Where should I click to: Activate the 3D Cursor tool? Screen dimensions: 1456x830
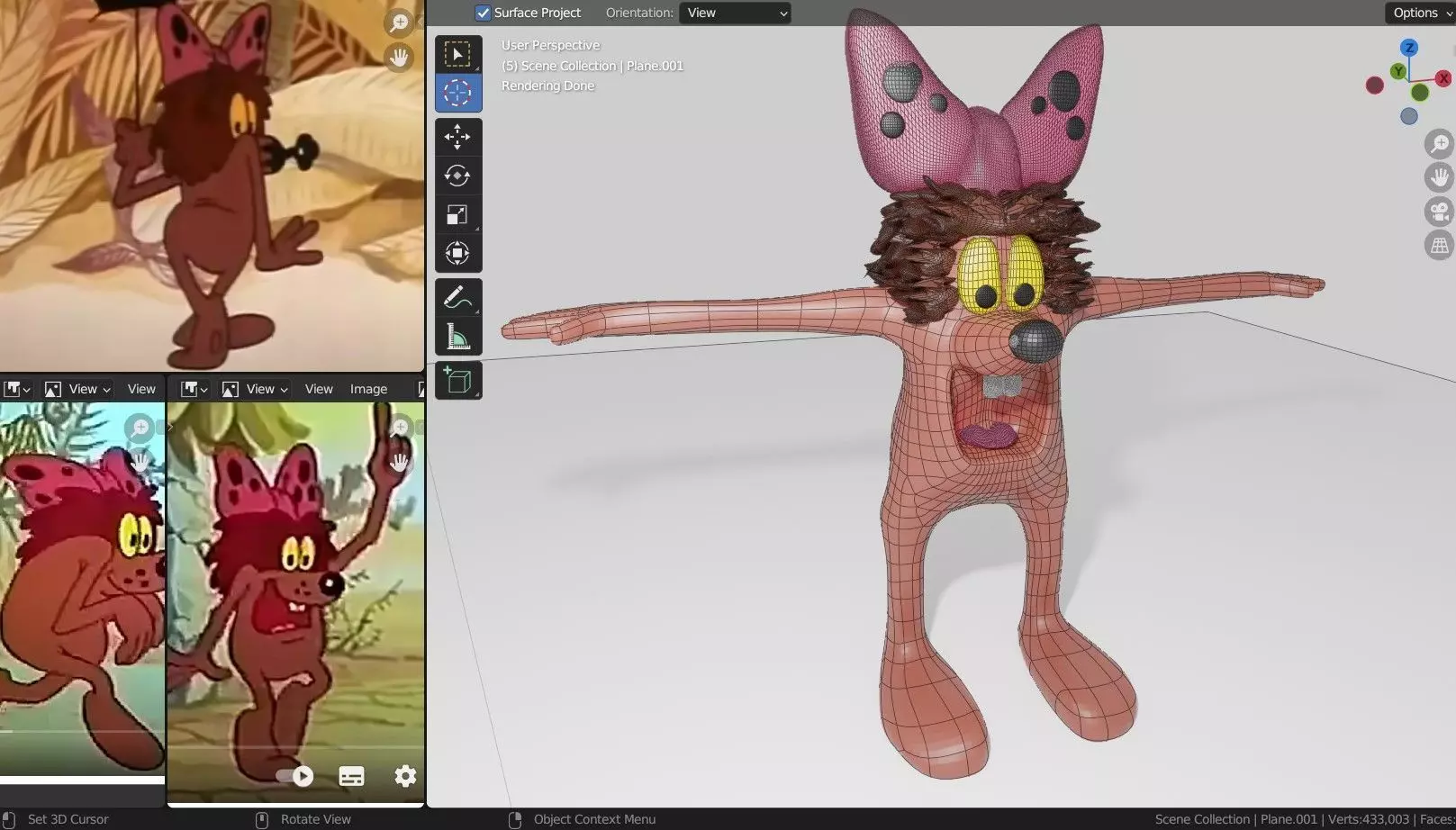(457, 93)
